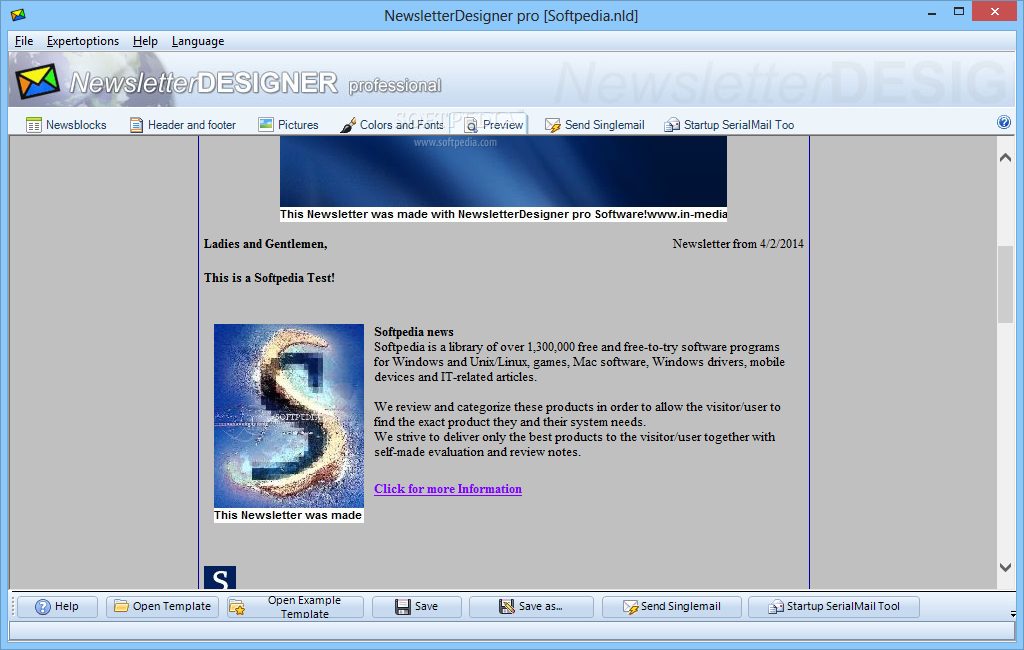Click the scroll up arrow of preview
The height and width of the screenshot is (650, 1024).
pos(1006,157)
